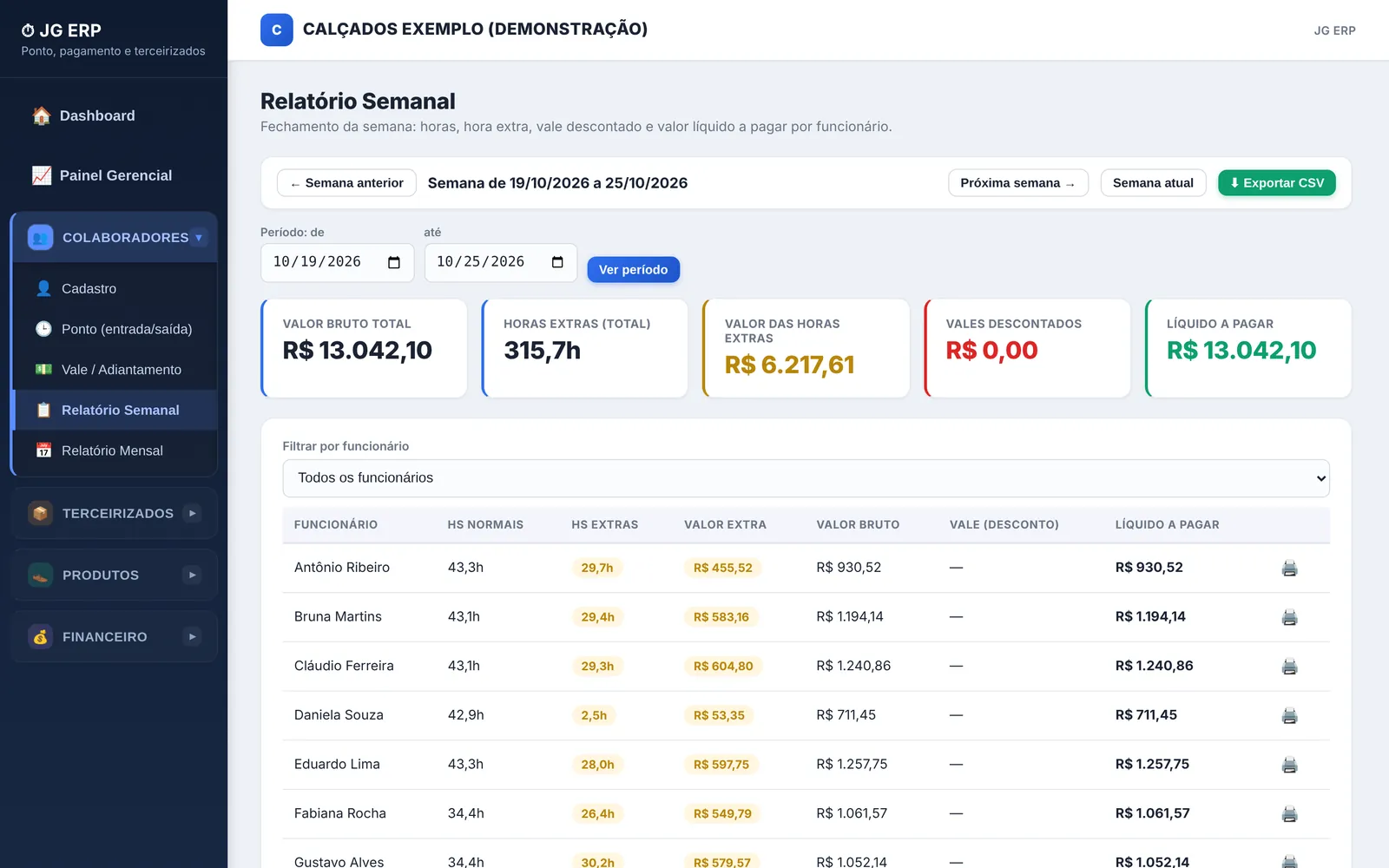Expand the PRODUTOS section

coord(115,575)
